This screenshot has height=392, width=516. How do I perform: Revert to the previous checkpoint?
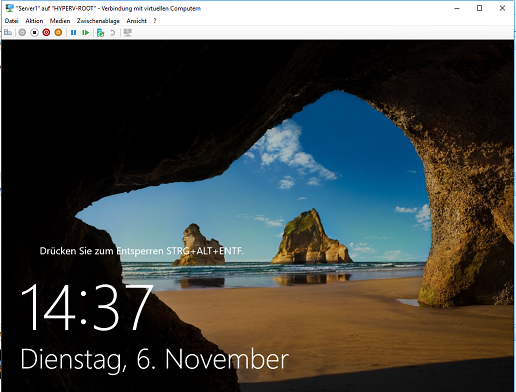pyautogui.click(x=113, y=32)
